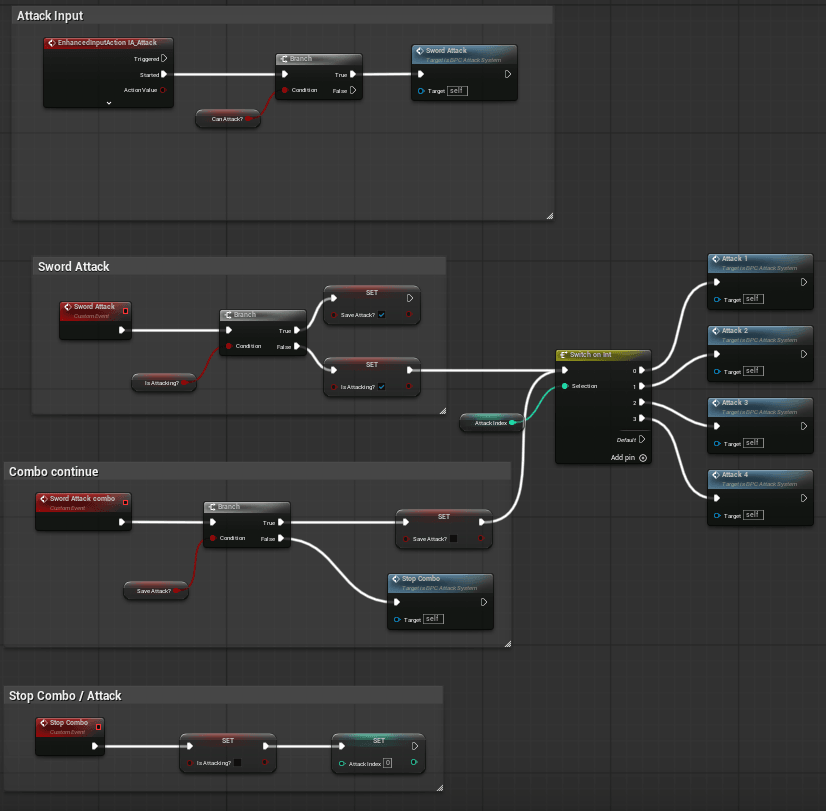Click the Sword Attack combo custom event node
The image size is (826, 811).
83,512
